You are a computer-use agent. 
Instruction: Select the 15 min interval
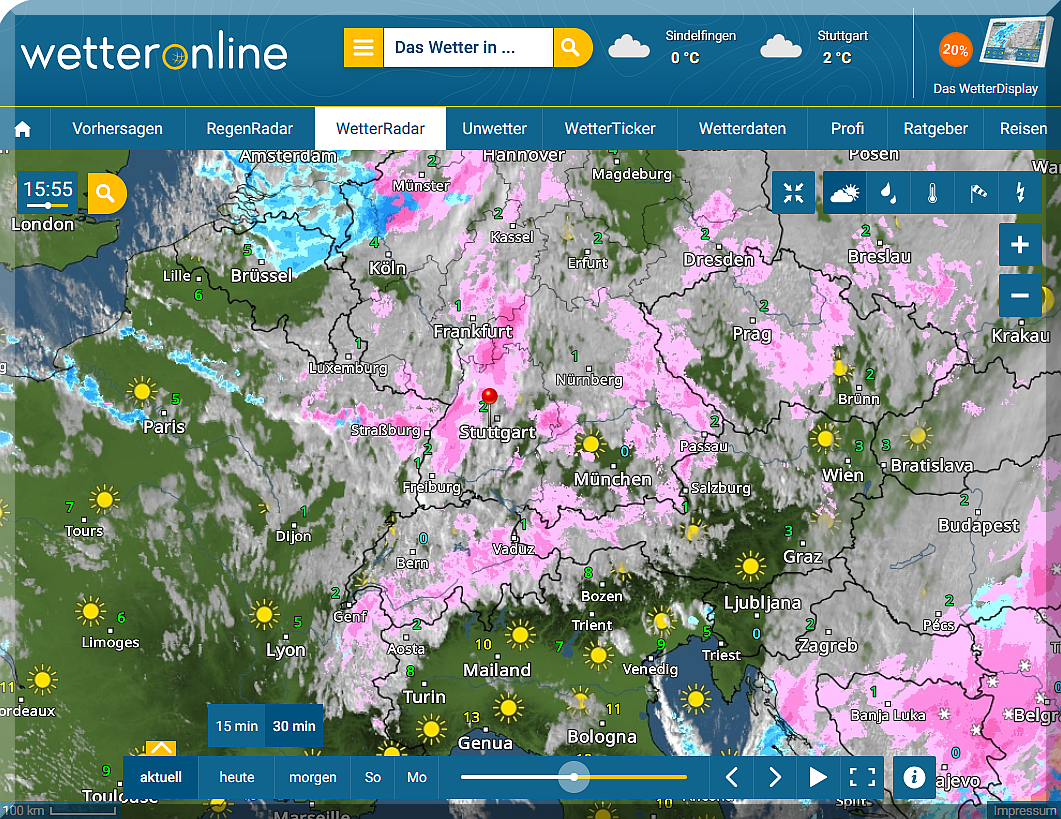tap(237, 726)
